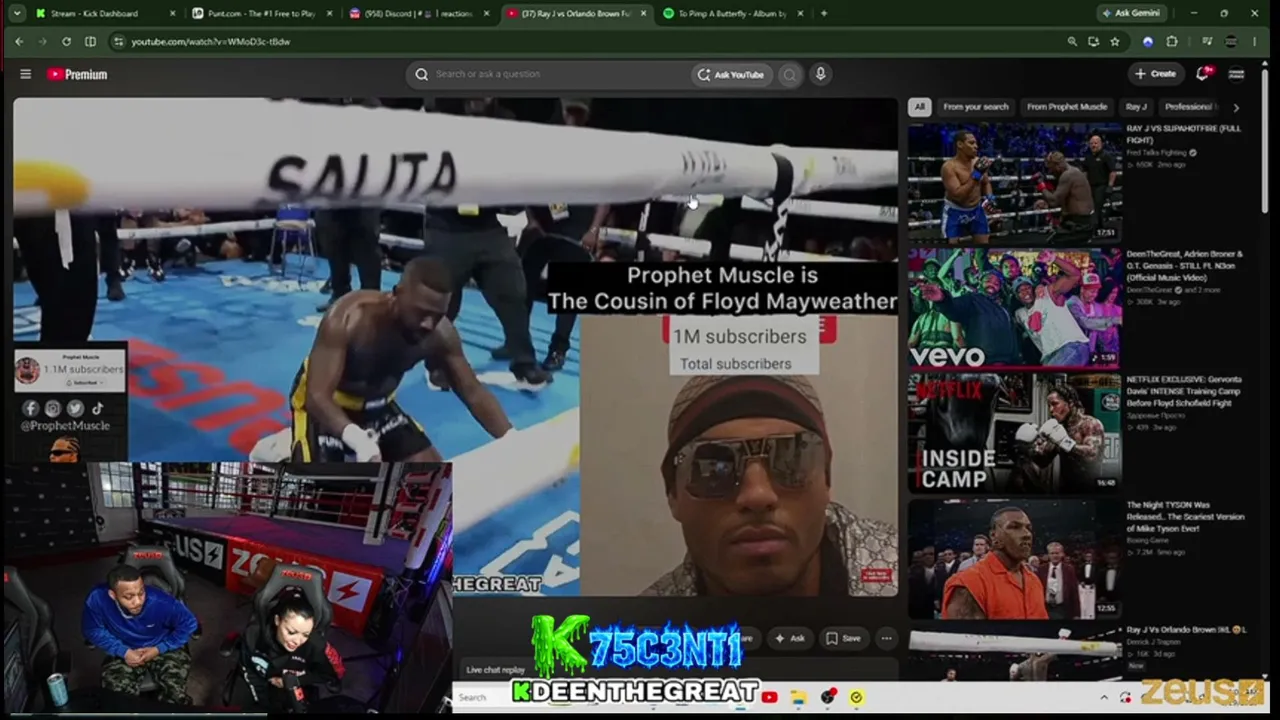Open RAY J VS SUPAHOTFIRE video title
1280x720 pixels.
(1184, 134)
